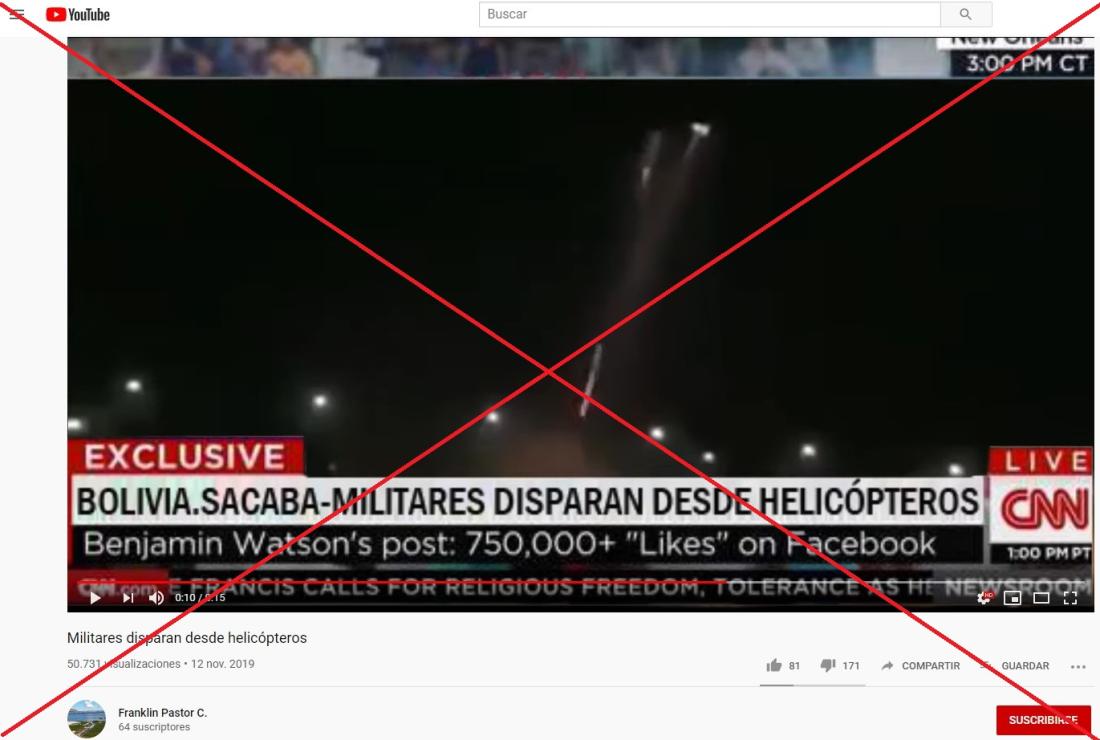
Task: Open the Compartir share option
Action: click(920, 666)
